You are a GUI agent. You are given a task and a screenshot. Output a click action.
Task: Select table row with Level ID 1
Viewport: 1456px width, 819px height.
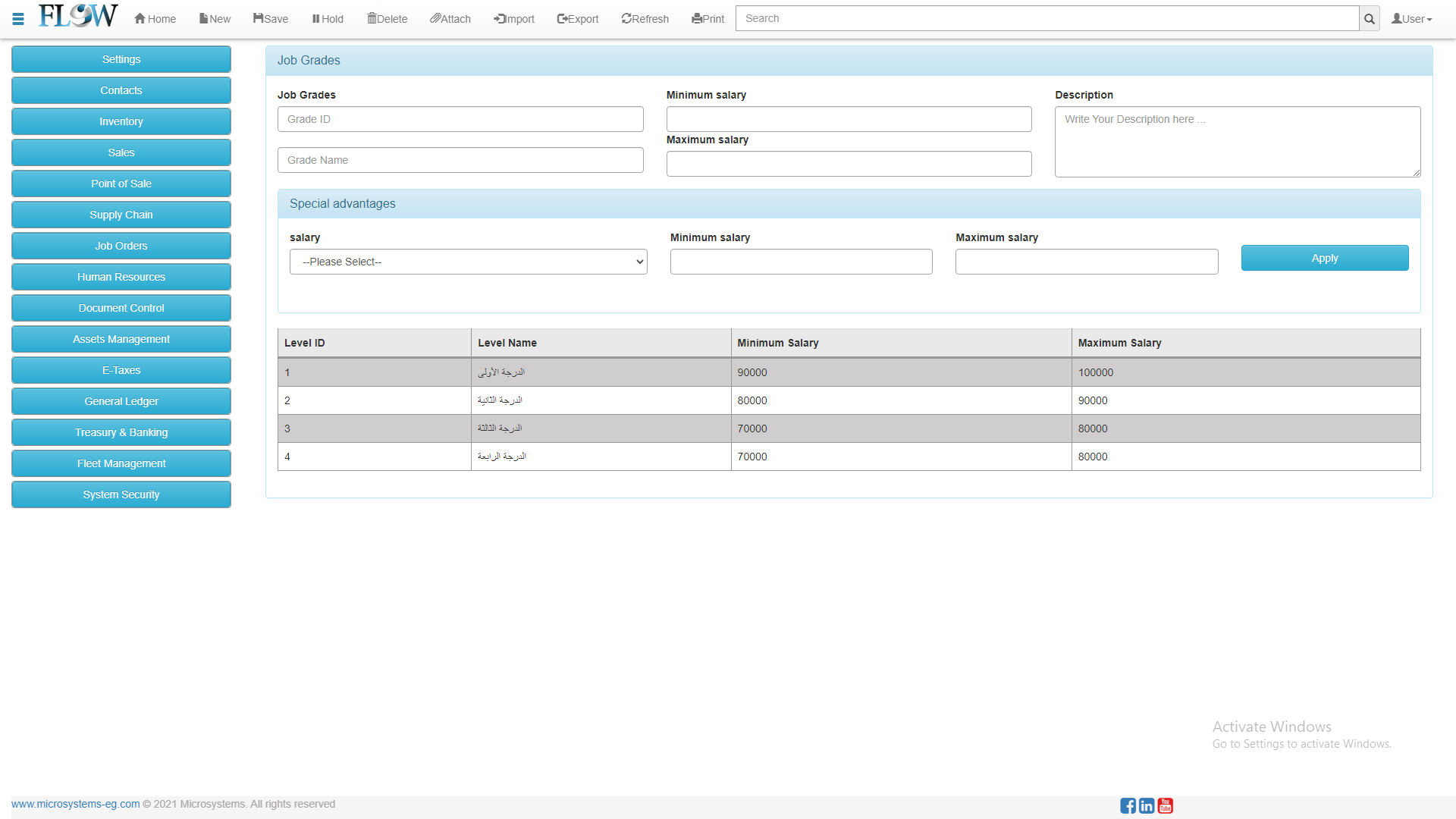[849, 372]
